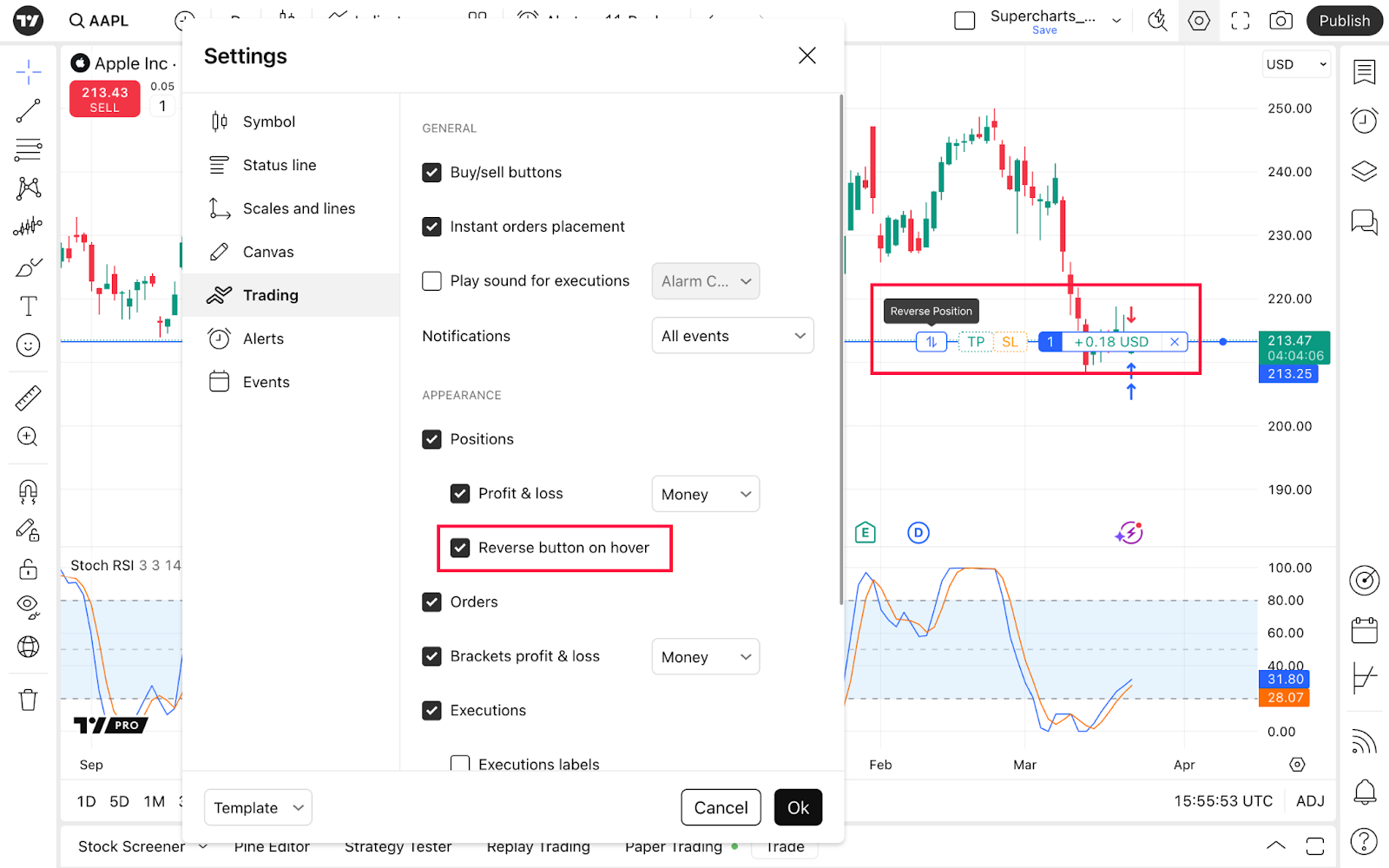Viewport: 1389px width, 868px height.
Task: Uncheck Reverse button on hover
Action: pyautogui.click(x=460, y=548)
